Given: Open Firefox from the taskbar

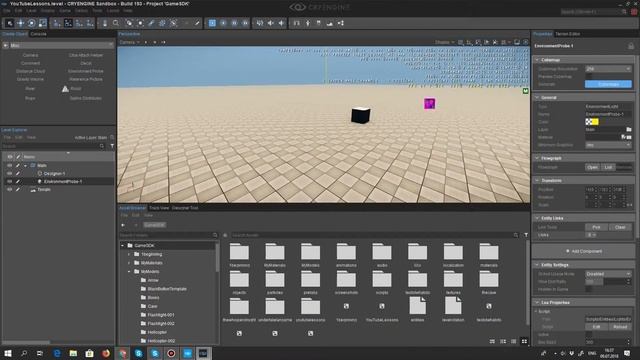Looking at the screenshot, I should pyautogui.click(x=106, y=353).
